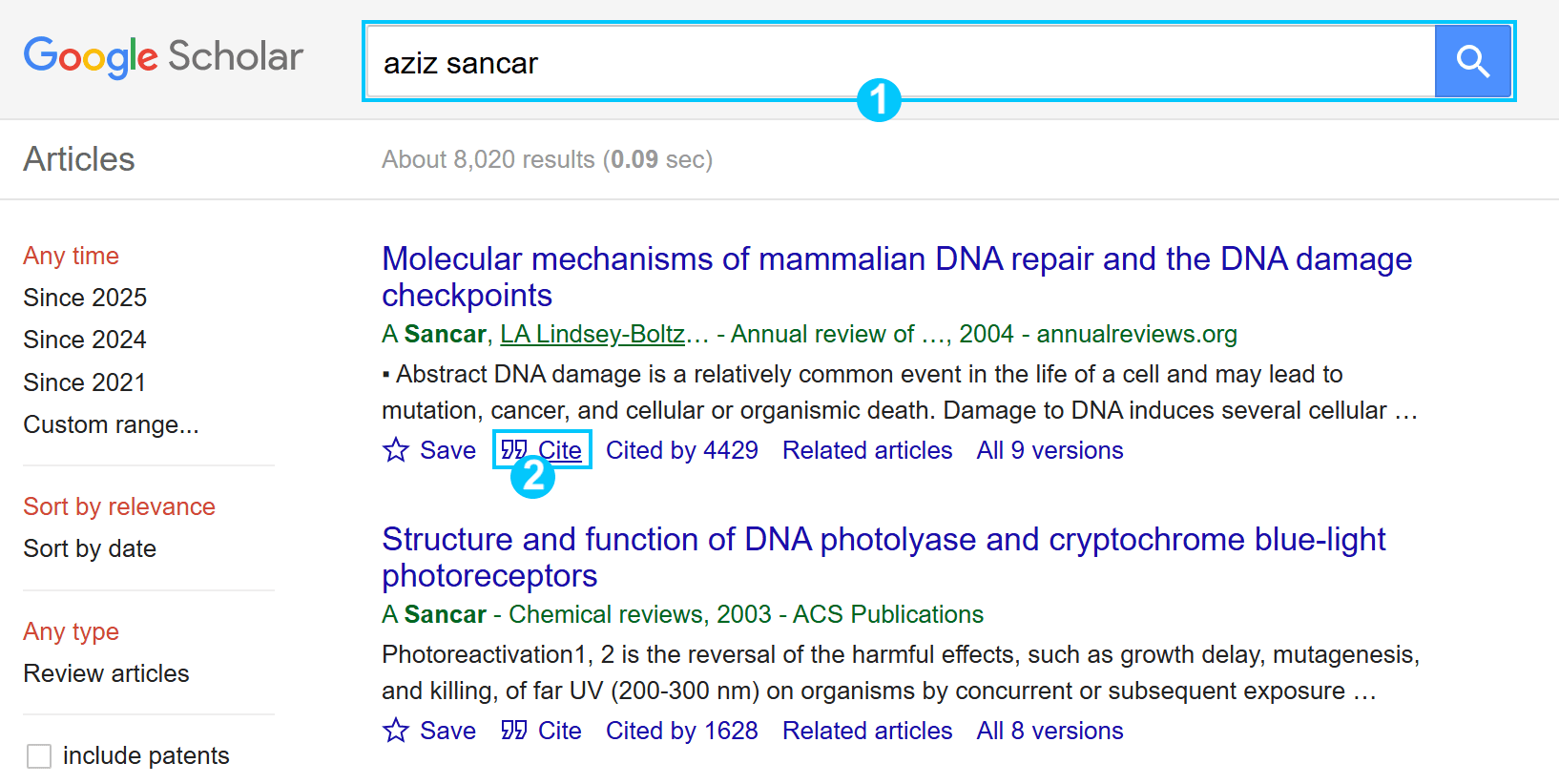
Task: Click the Save star icon for first result
Action: pyautogui.click(x=396, y=449)
